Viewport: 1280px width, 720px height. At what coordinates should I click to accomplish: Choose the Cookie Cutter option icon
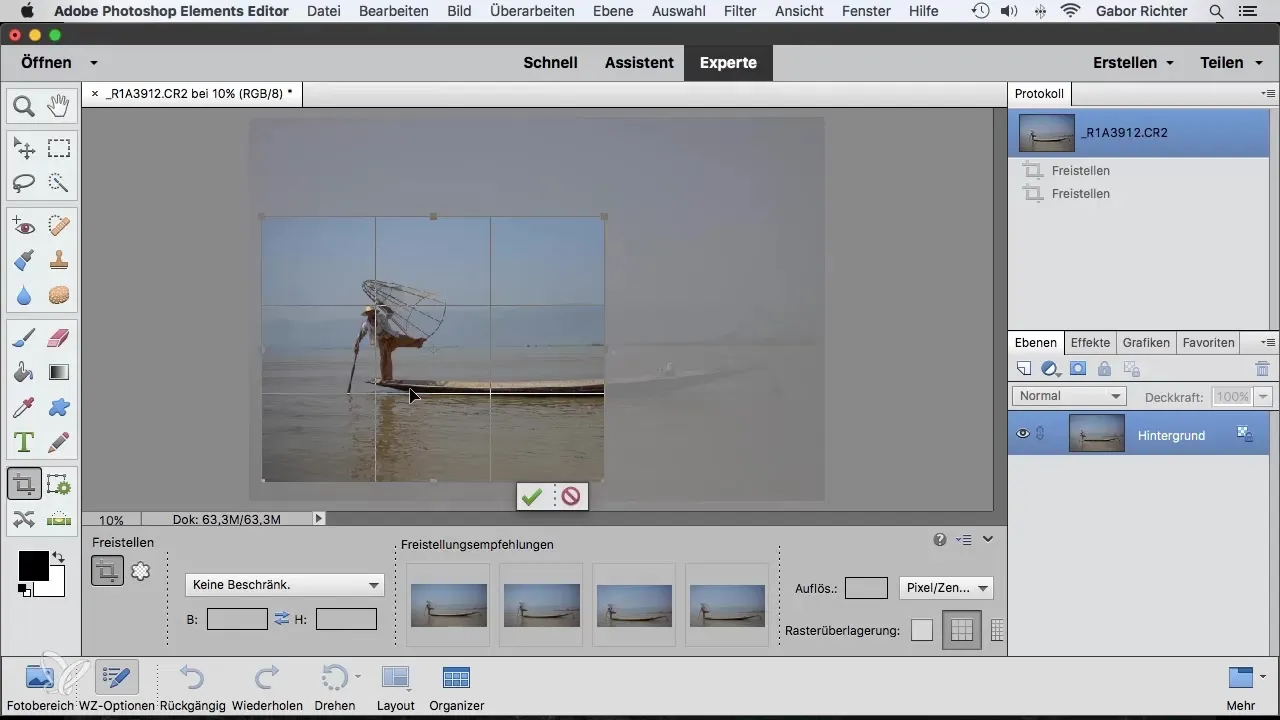[141, 570]
